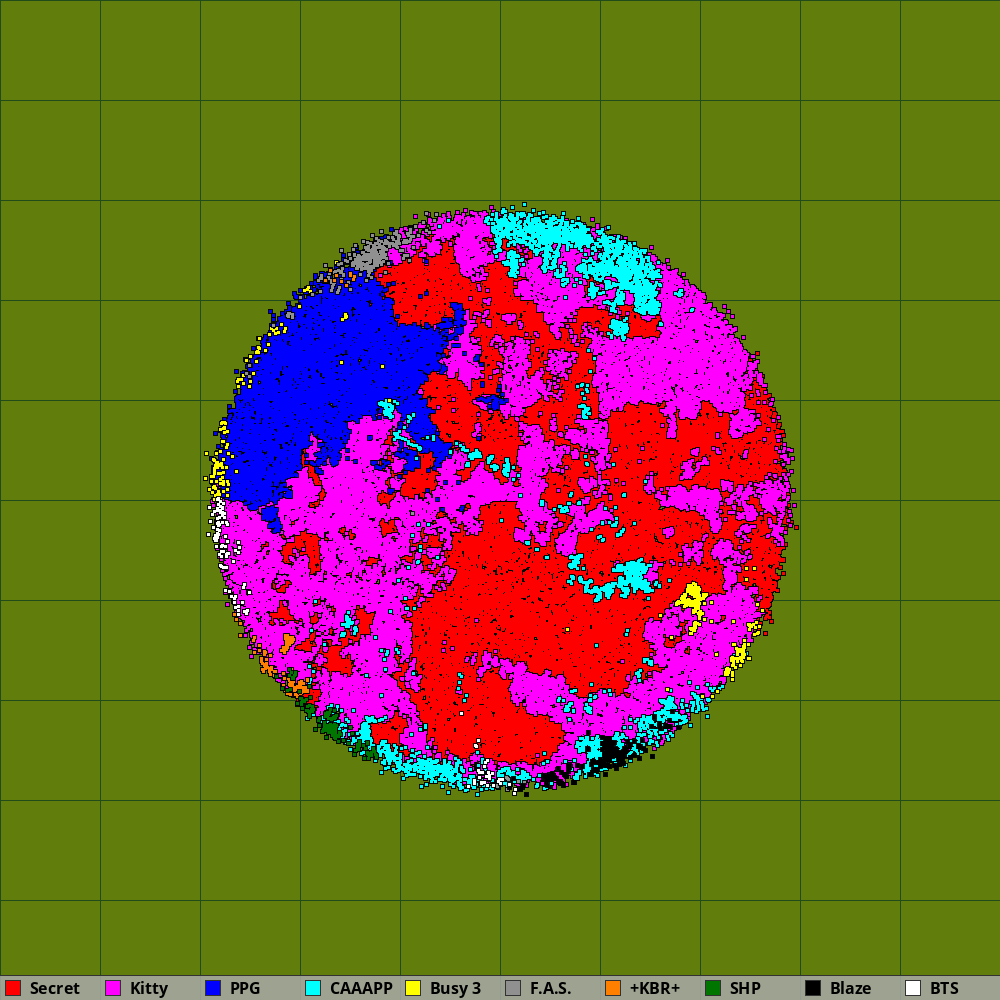1000x1000 pixels.
Task: Click the magenta Kitty legend swatch
Action: click(113, 988)
